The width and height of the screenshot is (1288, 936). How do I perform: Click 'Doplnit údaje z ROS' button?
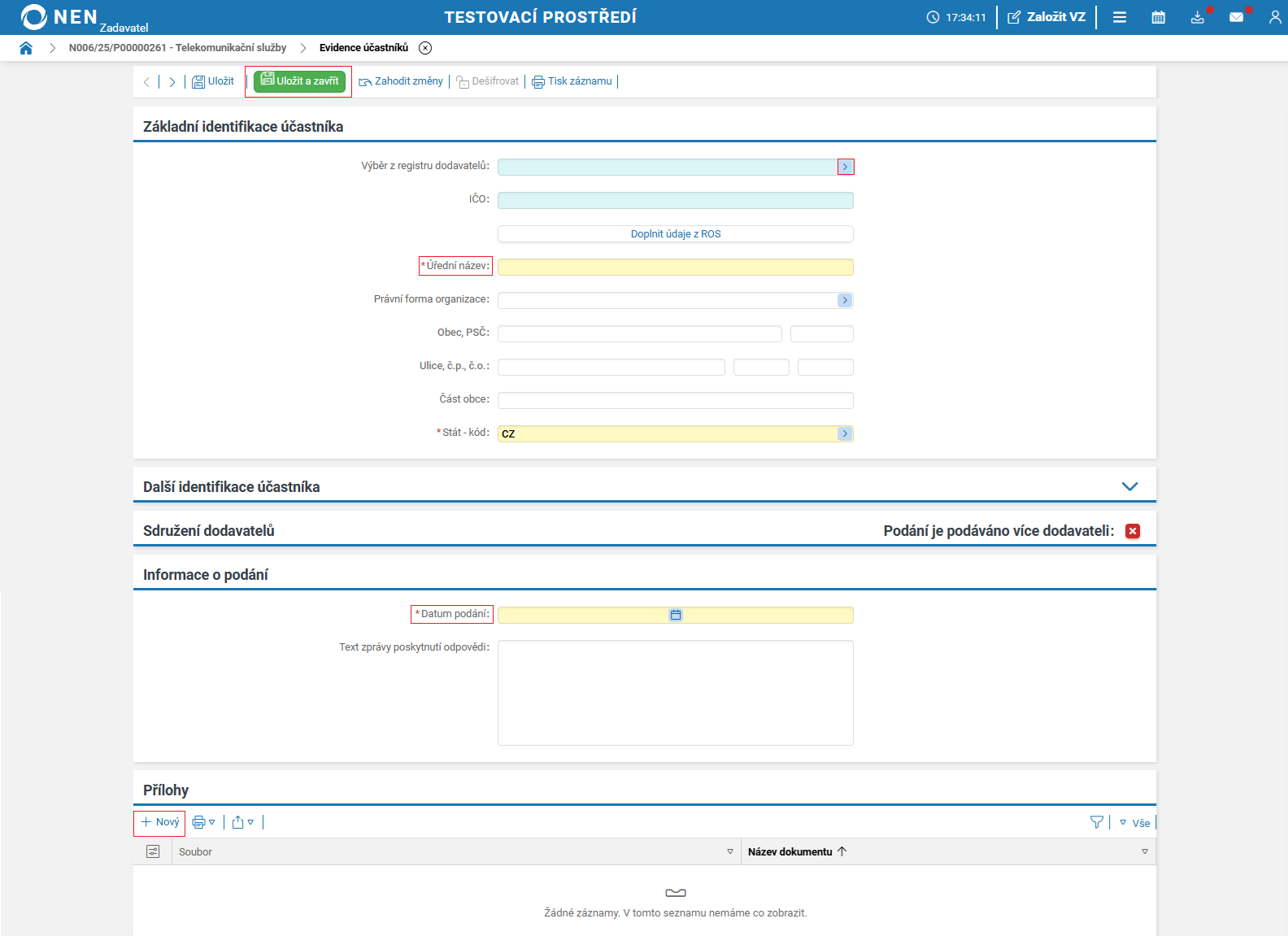click(x=675, y=233)
